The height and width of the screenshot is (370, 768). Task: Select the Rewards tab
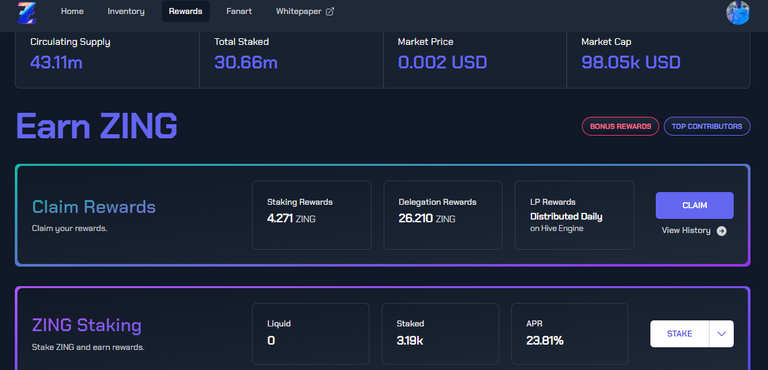click(x=186, y=11)
